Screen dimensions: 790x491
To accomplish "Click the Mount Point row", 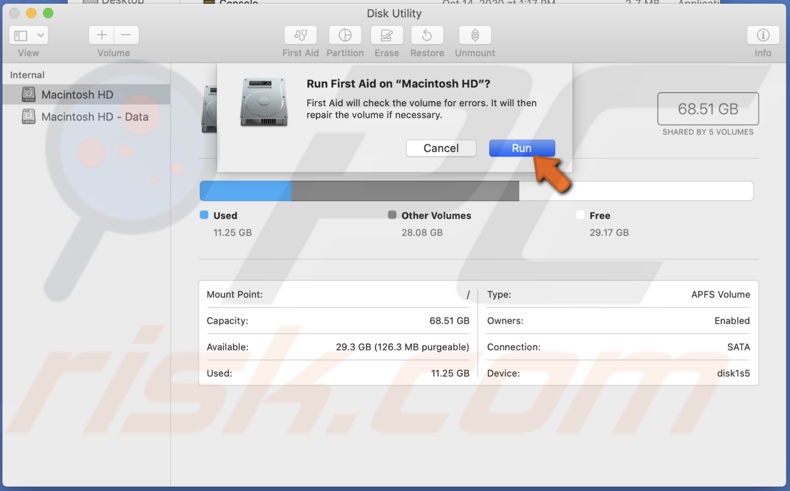I will pyautogui.click(x=338, y=295).
